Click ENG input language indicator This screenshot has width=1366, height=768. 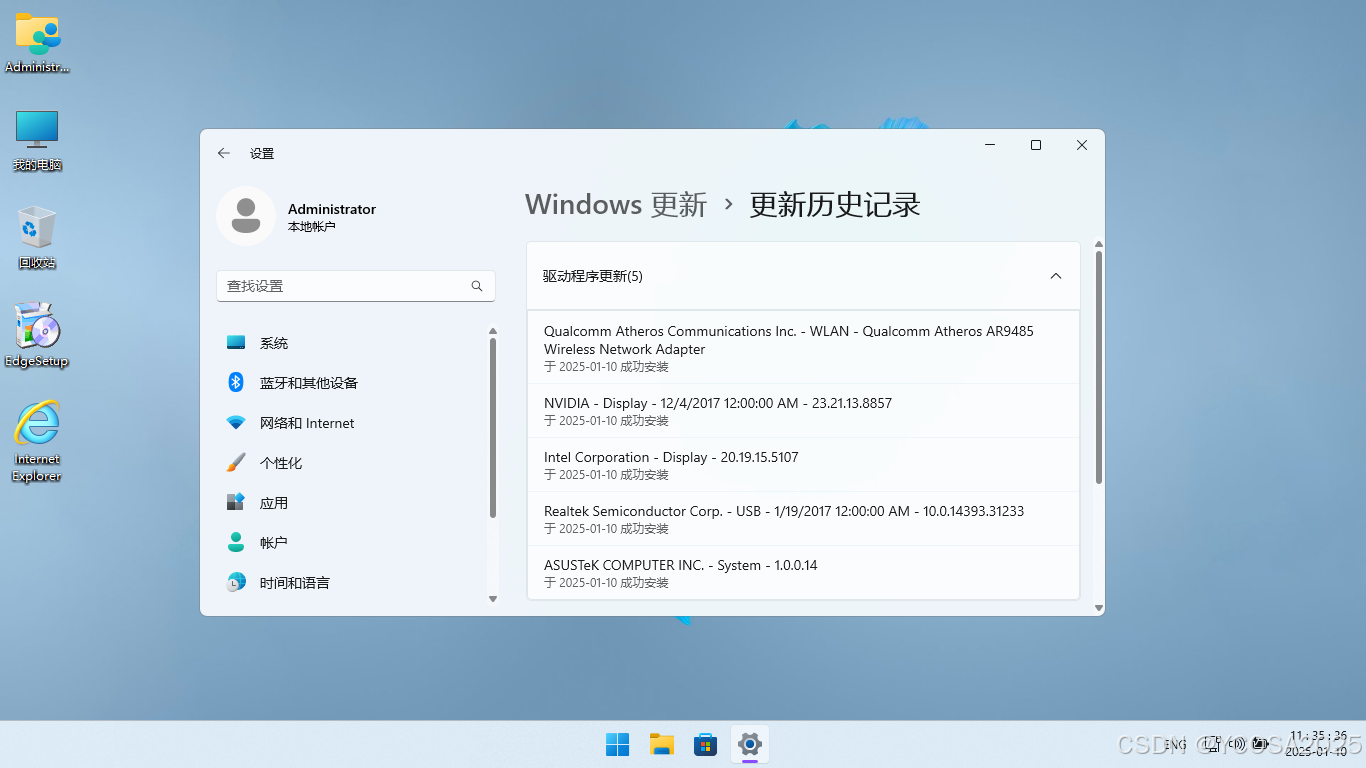click(x=1175, y=744)
